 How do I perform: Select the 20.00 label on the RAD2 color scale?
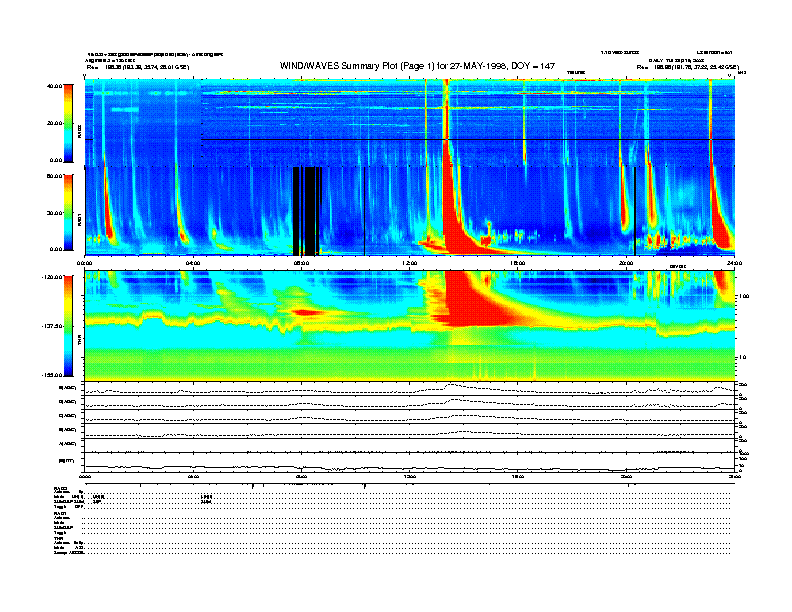tap(54, 123)
